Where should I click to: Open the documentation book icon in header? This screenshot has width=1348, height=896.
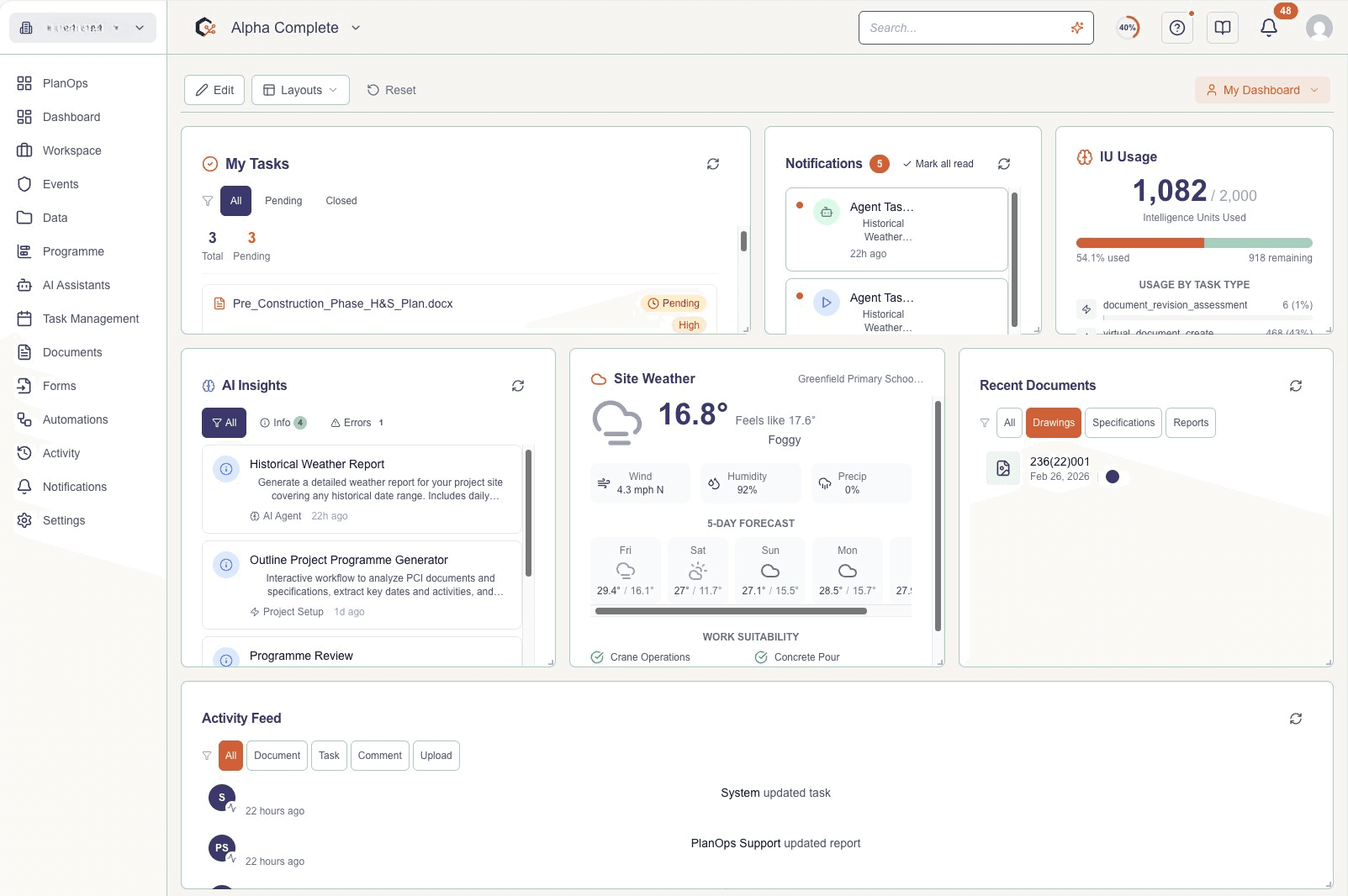(1221, 27)
